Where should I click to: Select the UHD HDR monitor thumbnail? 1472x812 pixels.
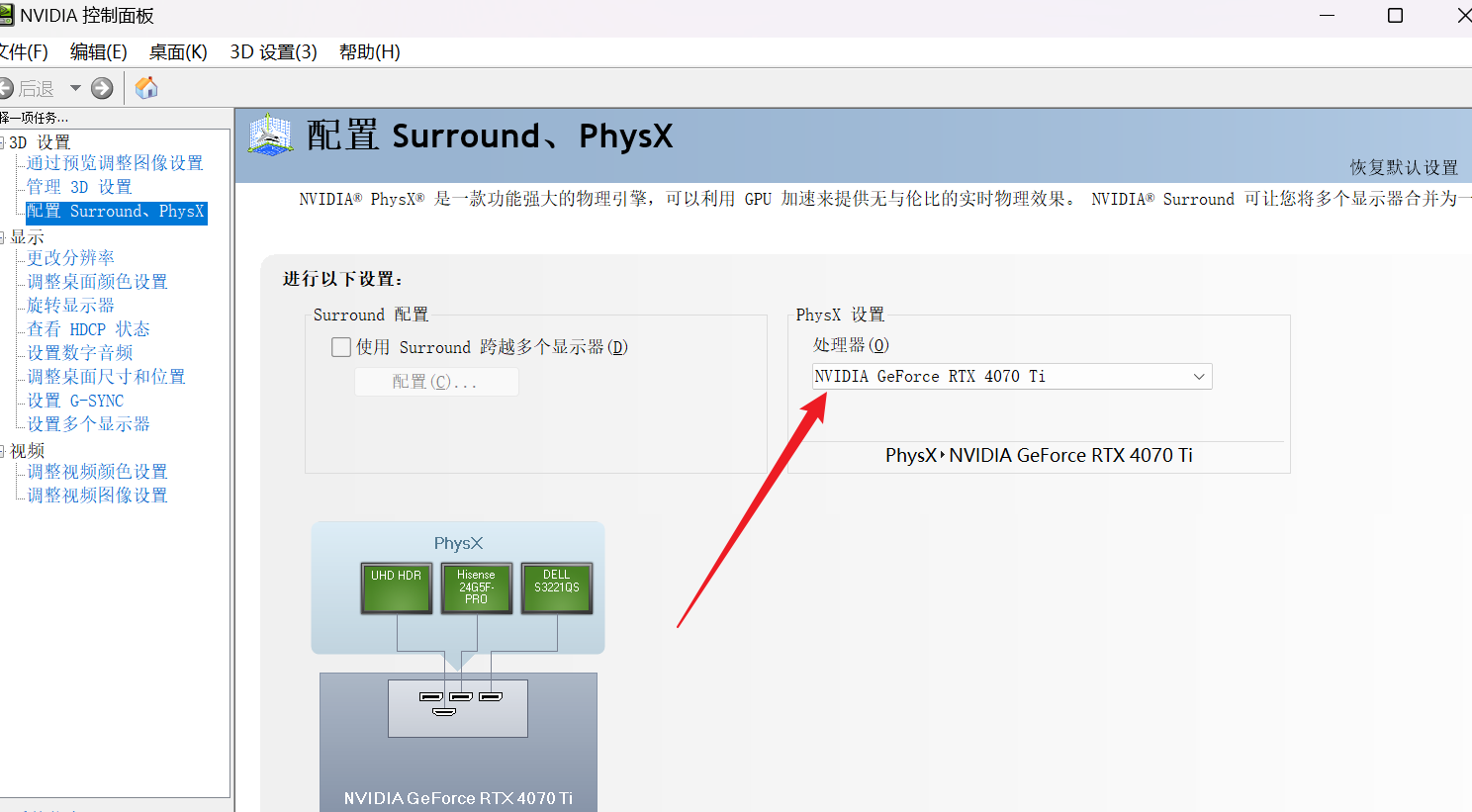point(397,588)
